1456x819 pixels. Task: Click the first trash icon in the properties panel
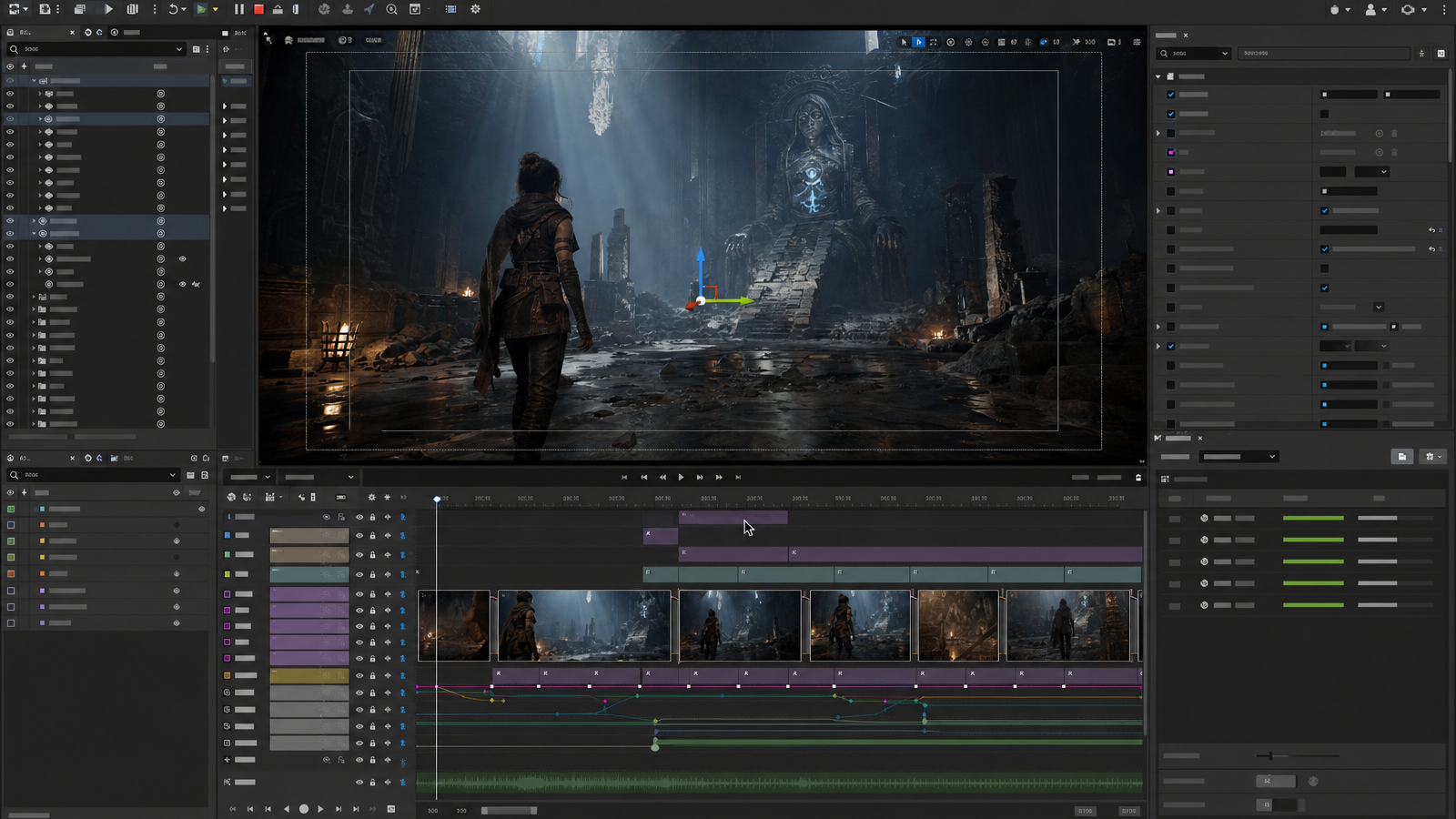[x=1393, y=134]
